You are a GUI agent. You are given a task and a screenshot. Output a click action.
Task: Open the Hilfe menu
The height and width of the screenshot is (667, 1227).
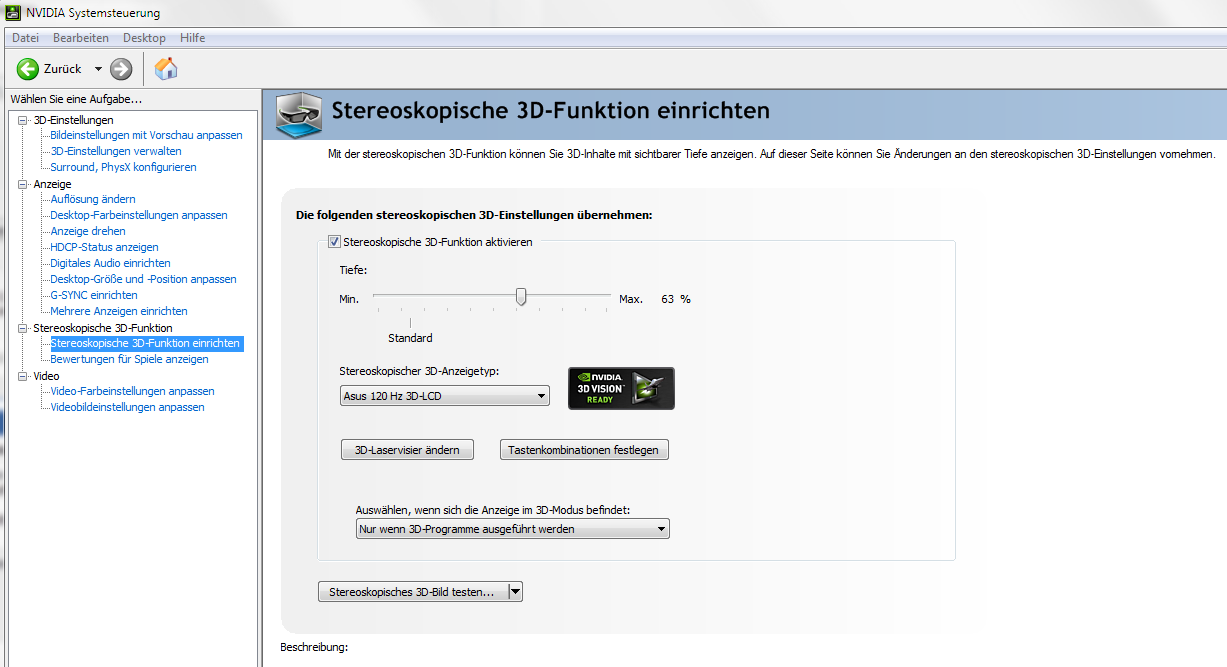[x=193, y=38]
